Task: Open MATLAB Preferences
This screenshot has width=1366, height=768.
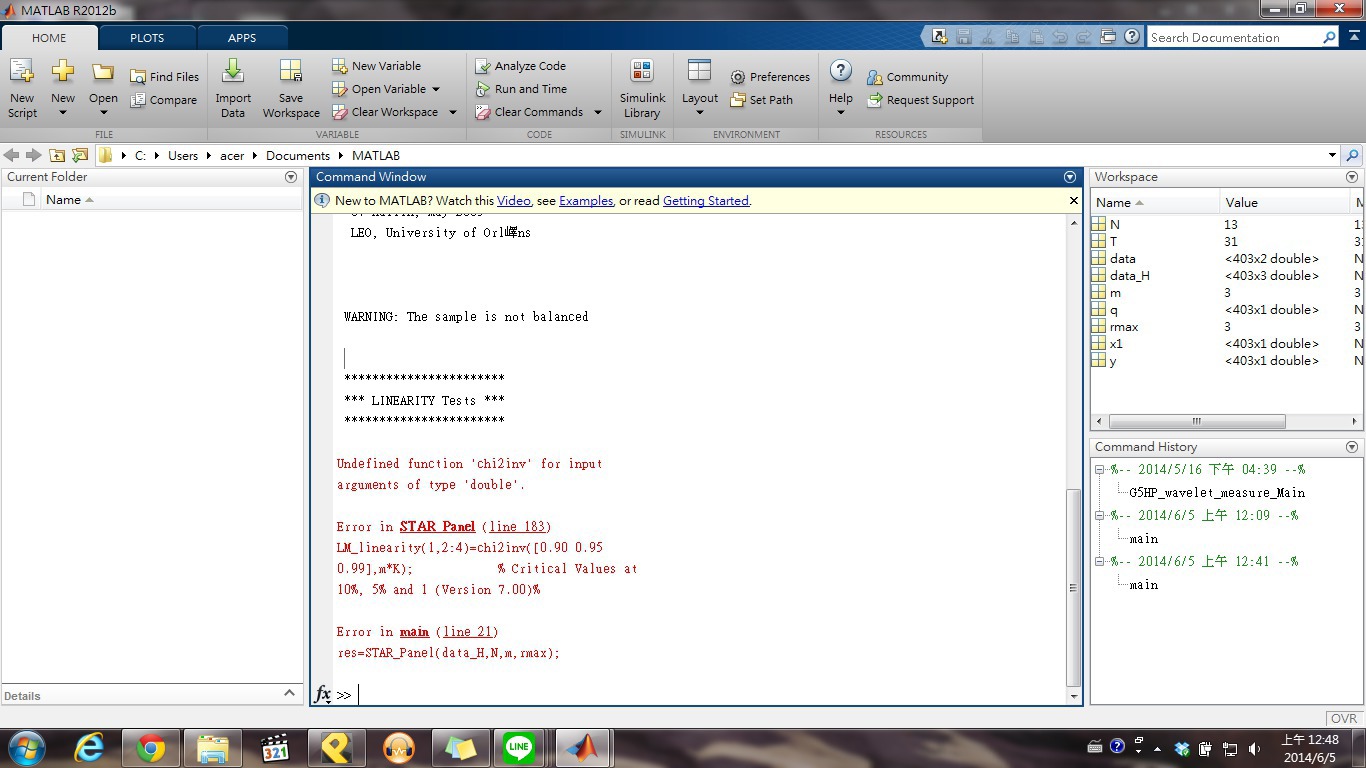Action: pos(770,77)
